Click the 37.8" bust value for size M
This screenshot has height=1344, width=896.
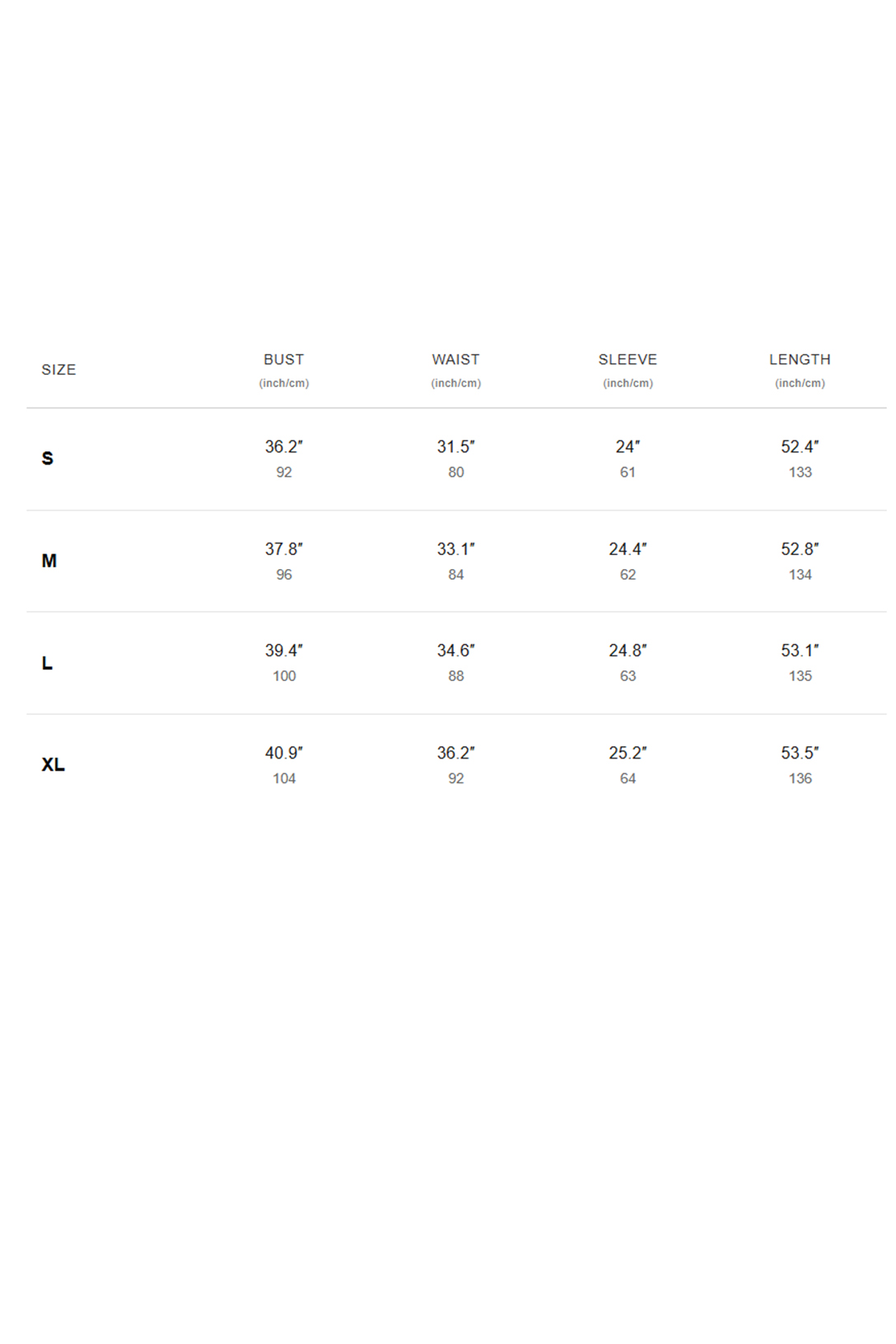tap(284, 548)
